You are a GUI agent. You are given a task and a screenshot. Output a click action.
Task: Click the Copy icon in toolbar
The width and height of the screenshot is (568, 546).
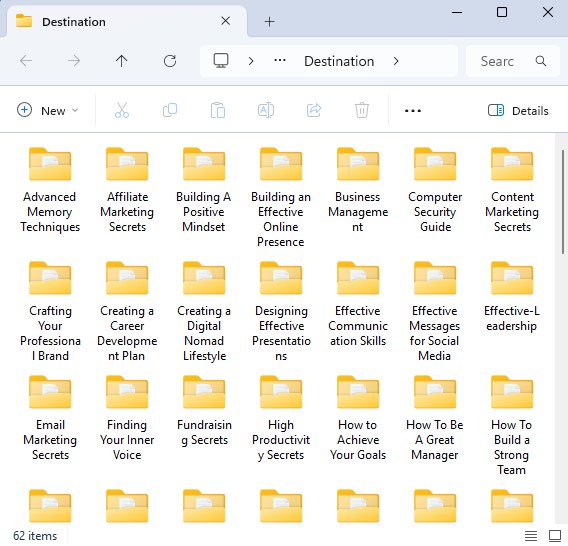170,110
